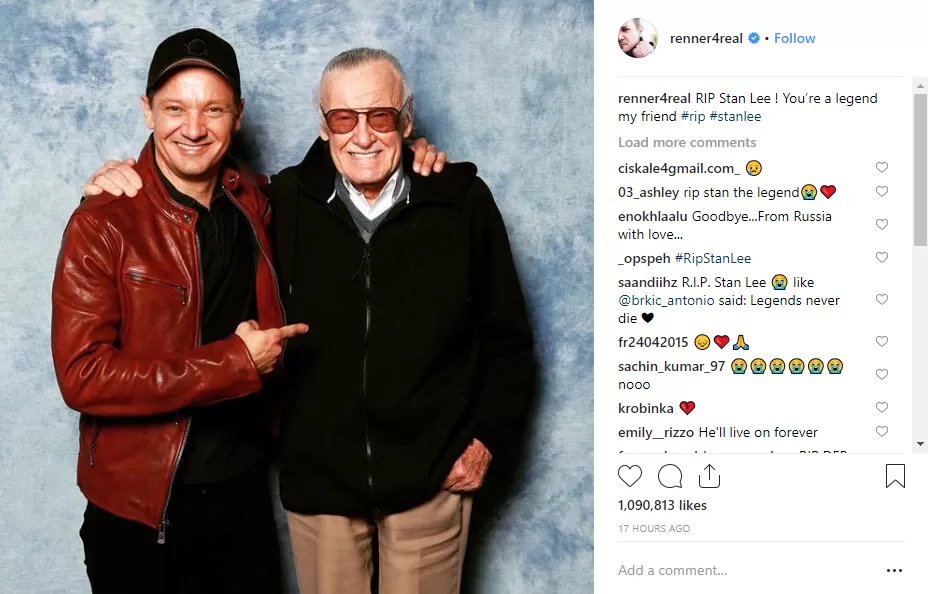
Task: Like ciskale4gmail.com_ comment heart
Action: point(881,168)
